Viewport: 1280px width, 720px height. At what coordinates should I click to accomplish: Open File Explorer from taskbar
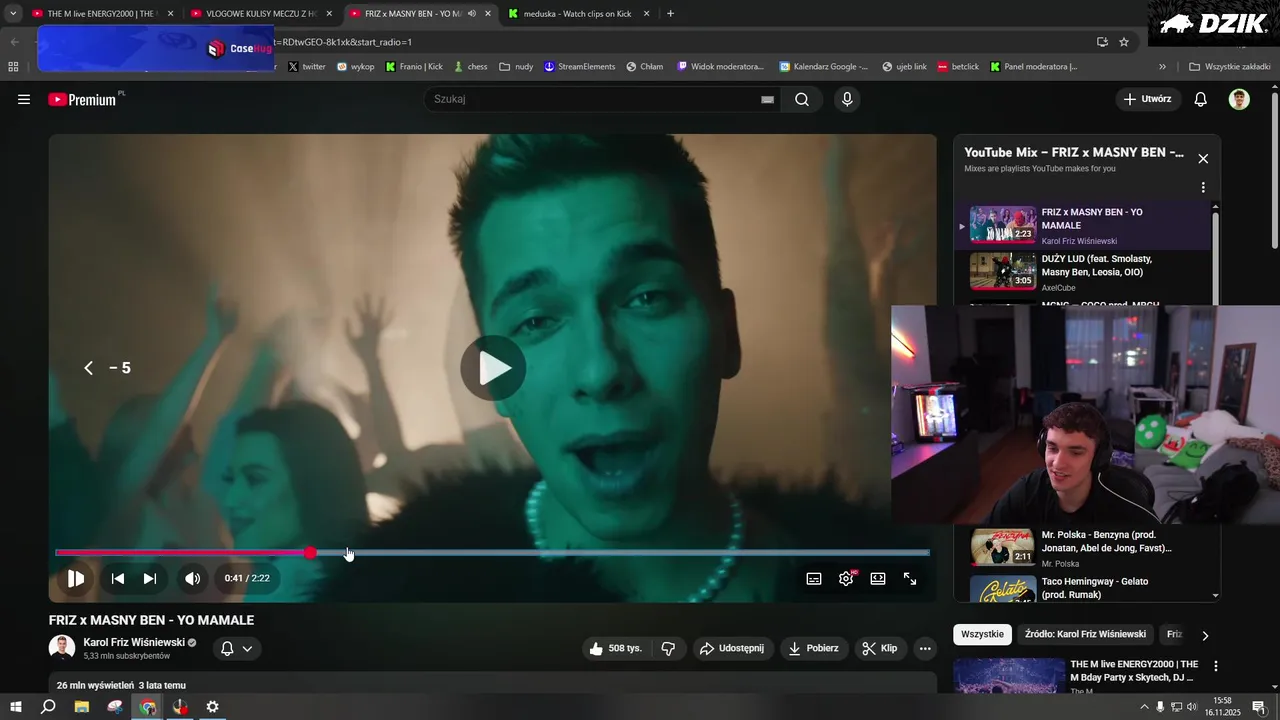tap(81, 707)
